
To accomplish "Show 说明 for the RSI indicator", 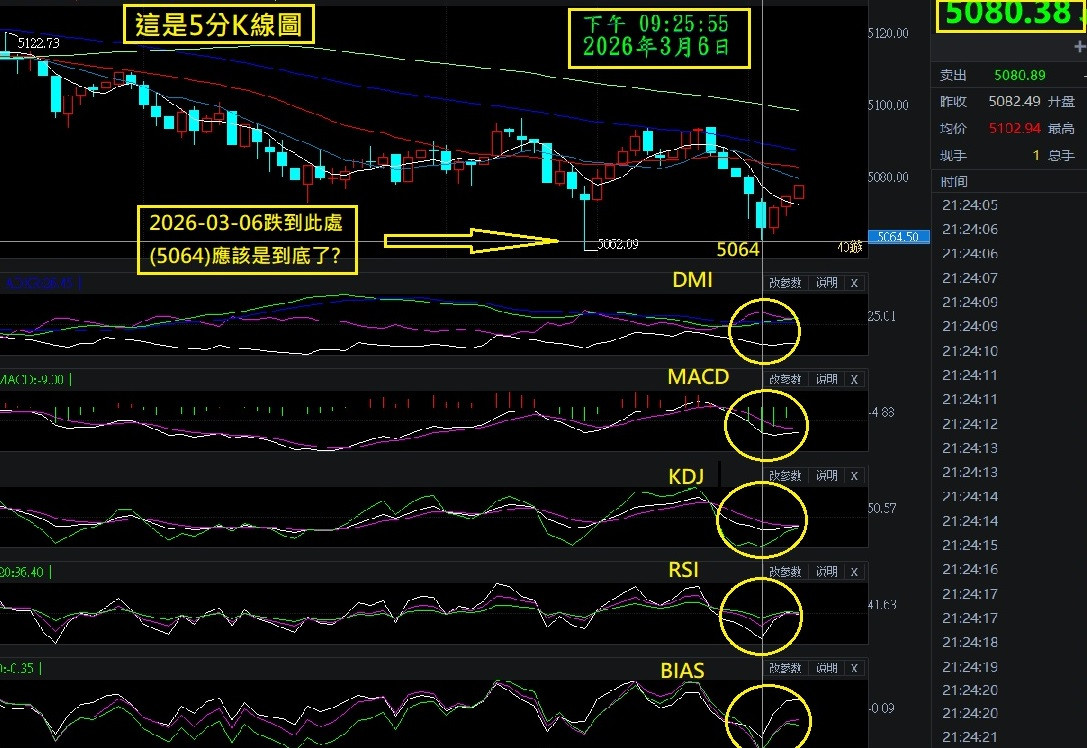I will point(825,572).
